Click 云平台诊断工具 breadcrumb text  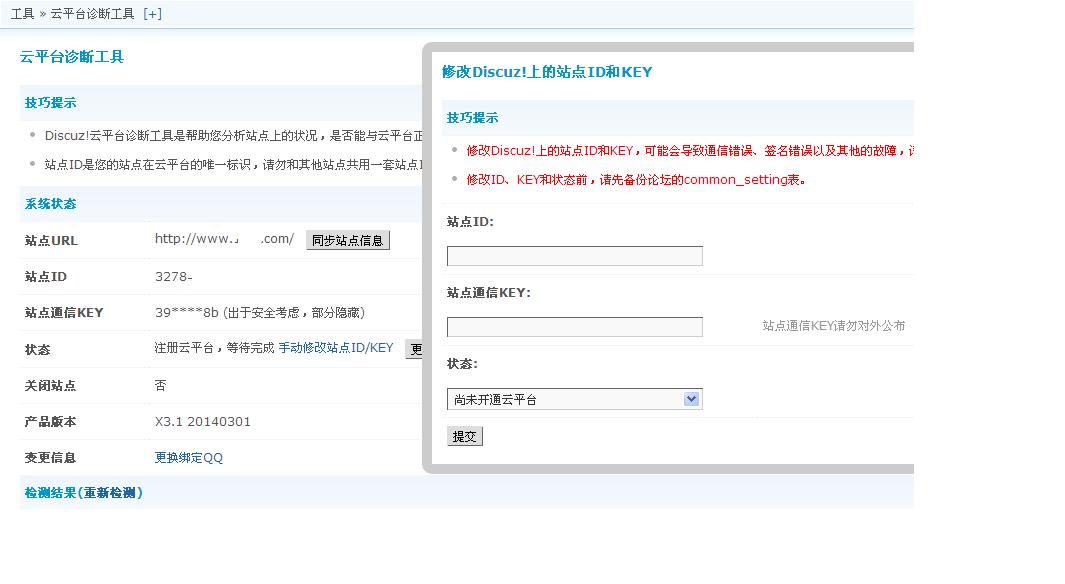92,14
